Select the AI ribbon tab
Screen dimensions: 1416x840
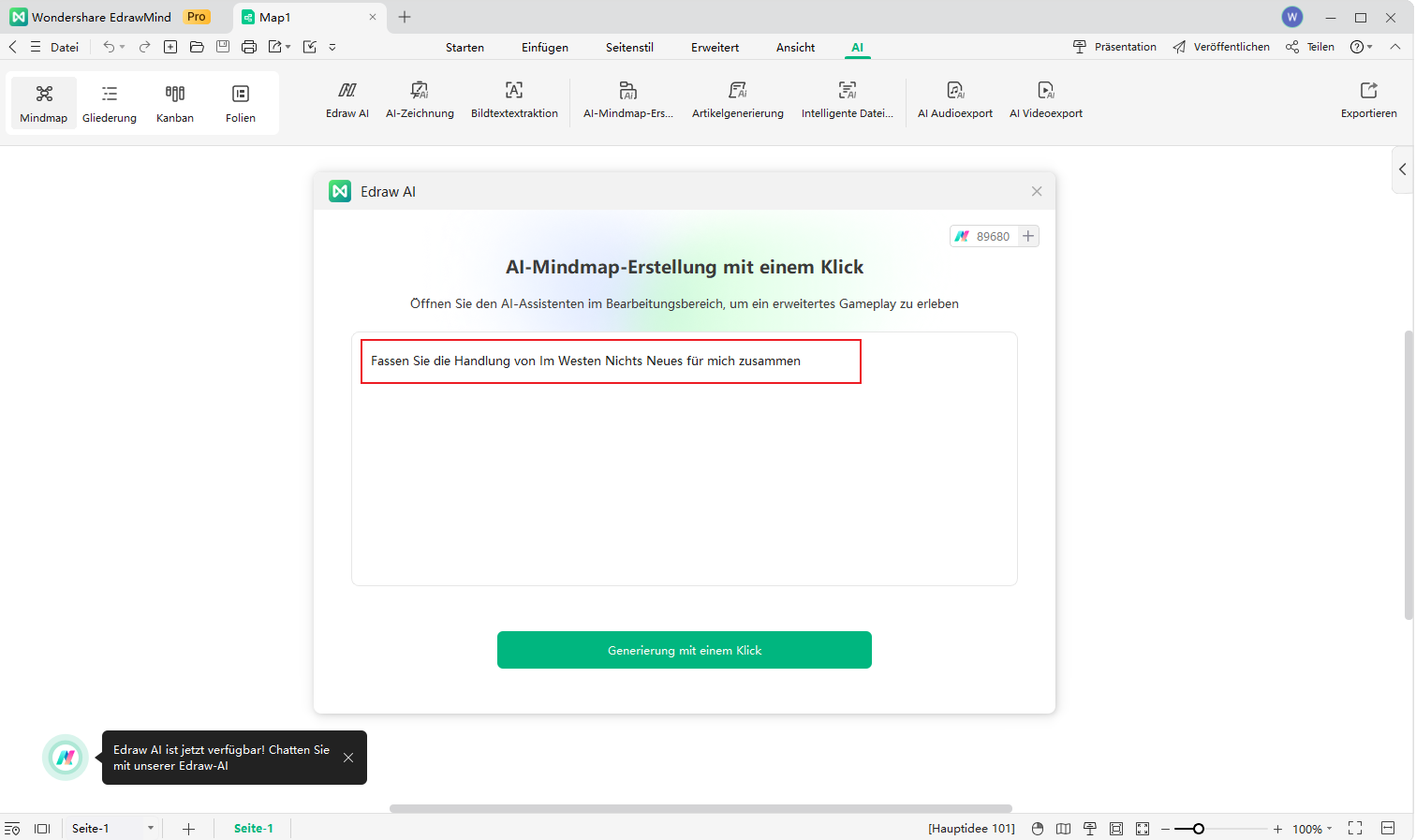858,48
